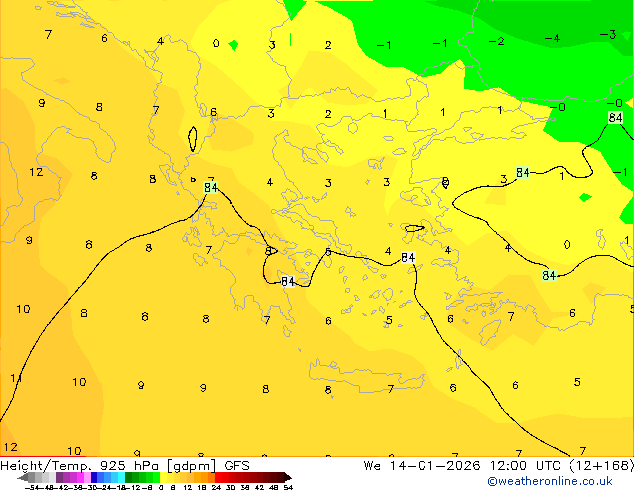Click the '-4' temperature value on the map
Image resolution: width=634 pixels, height=490 pixels.
point(552,38)
